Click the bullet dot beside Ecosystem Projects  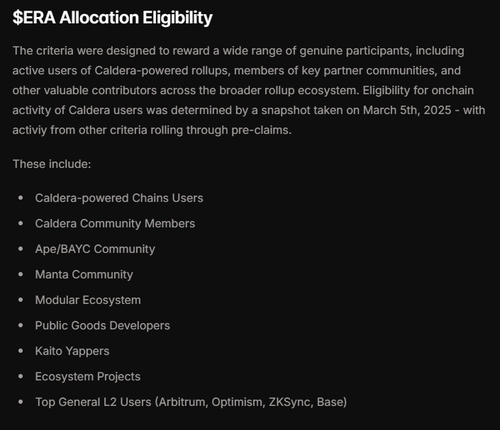[x=21, y=376]
